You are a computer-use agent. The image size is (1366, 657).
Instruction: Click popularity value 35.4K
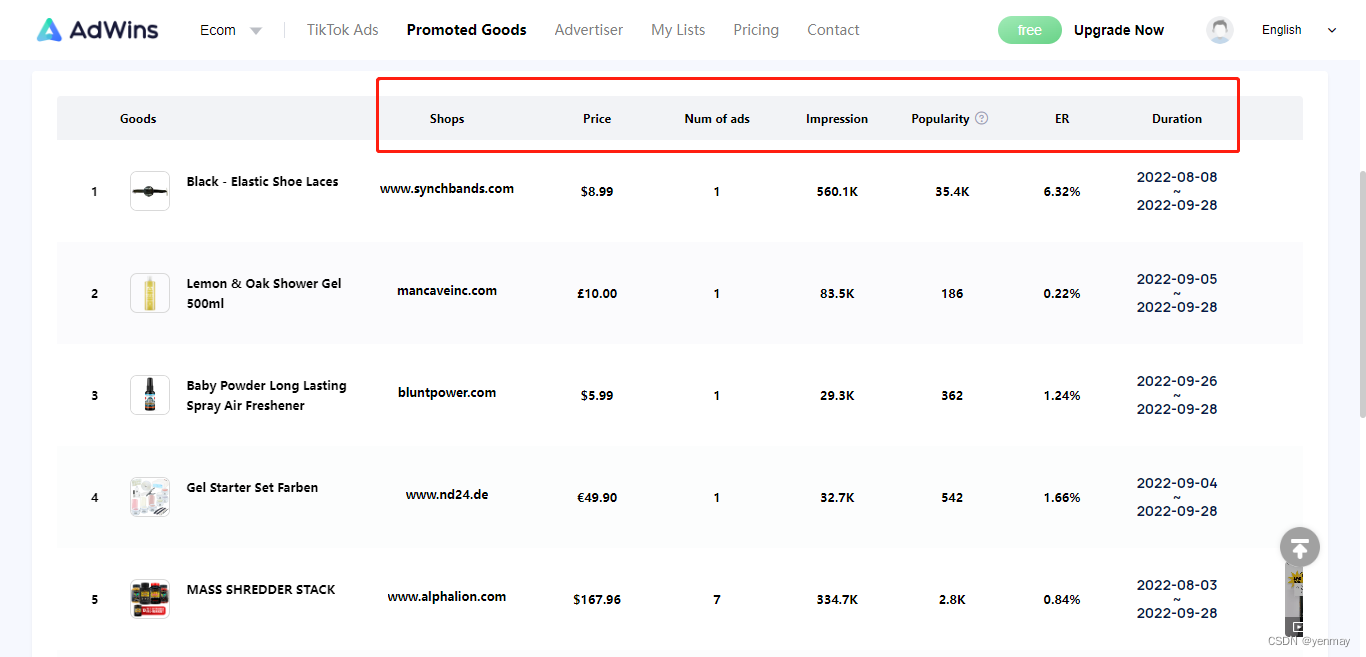pos(952,192)
